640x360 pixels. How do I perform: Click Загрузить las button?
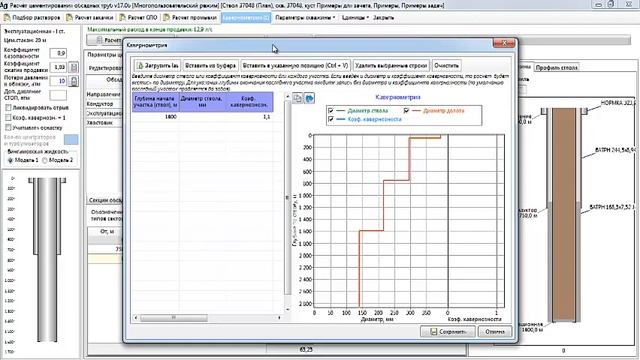click(x=157, y=65)
